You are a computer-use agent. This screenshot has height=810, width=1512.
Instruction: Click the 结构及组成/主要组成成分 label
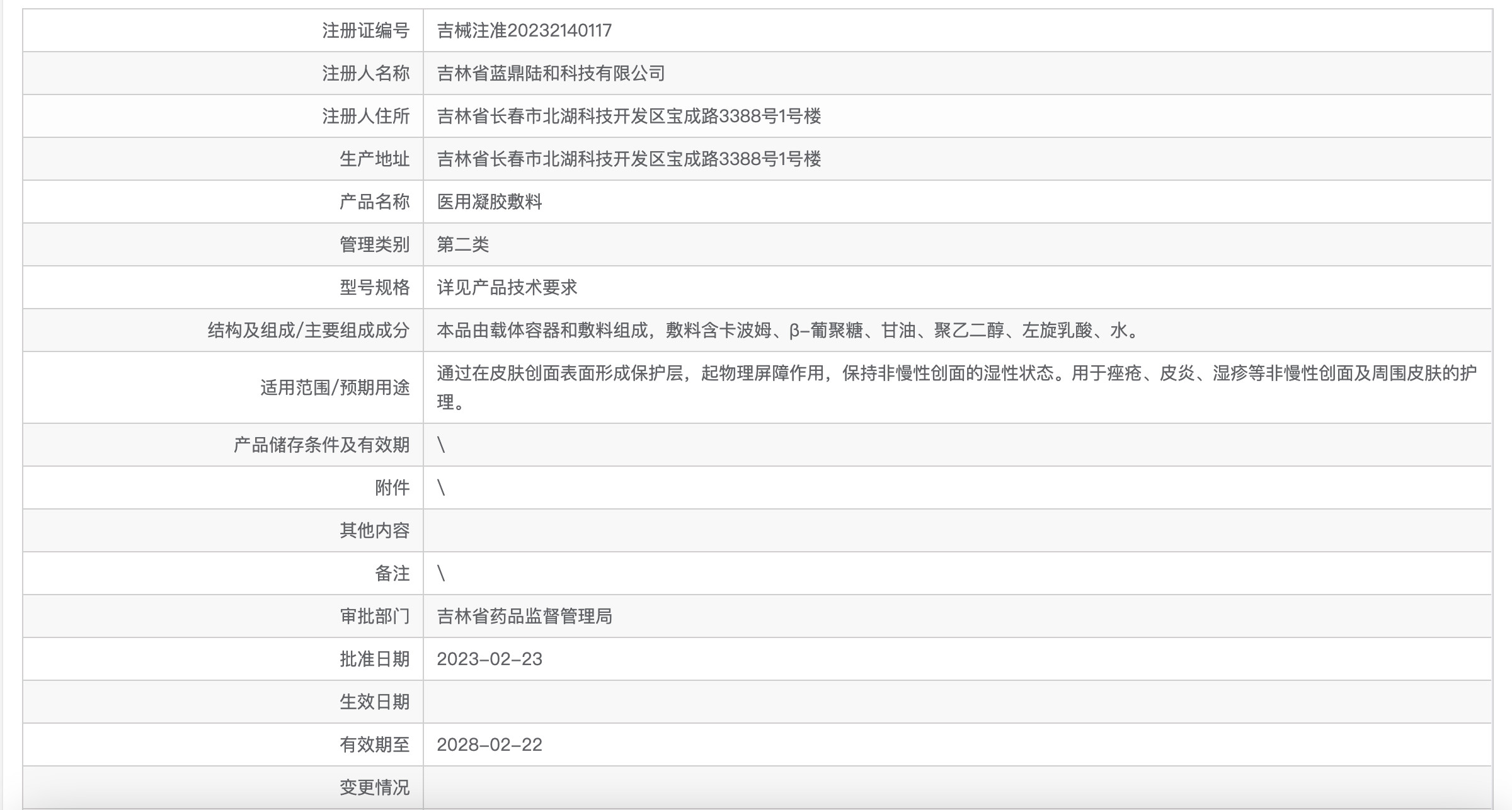pyautogui.click(x=309, y=330)
